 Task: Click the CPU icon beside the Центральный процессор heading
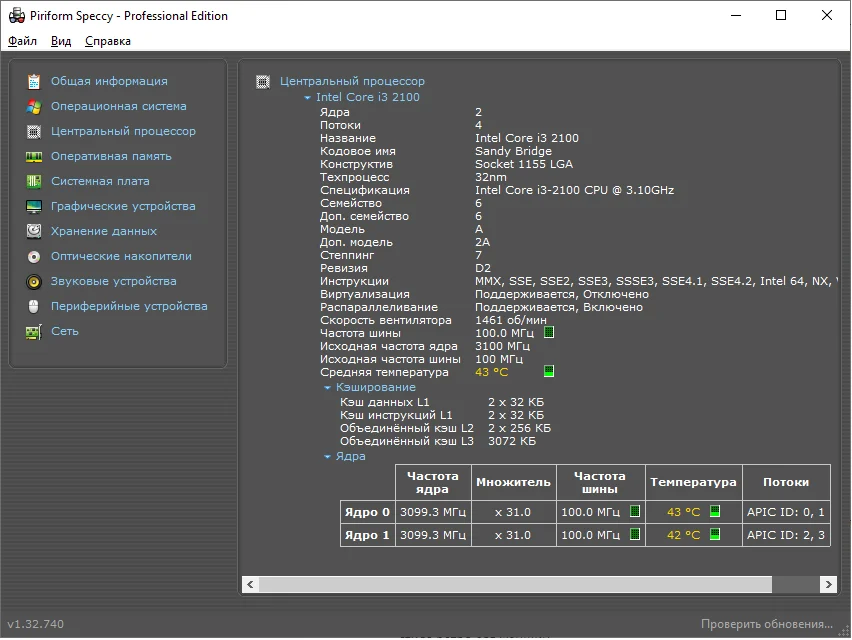(263, 81)
